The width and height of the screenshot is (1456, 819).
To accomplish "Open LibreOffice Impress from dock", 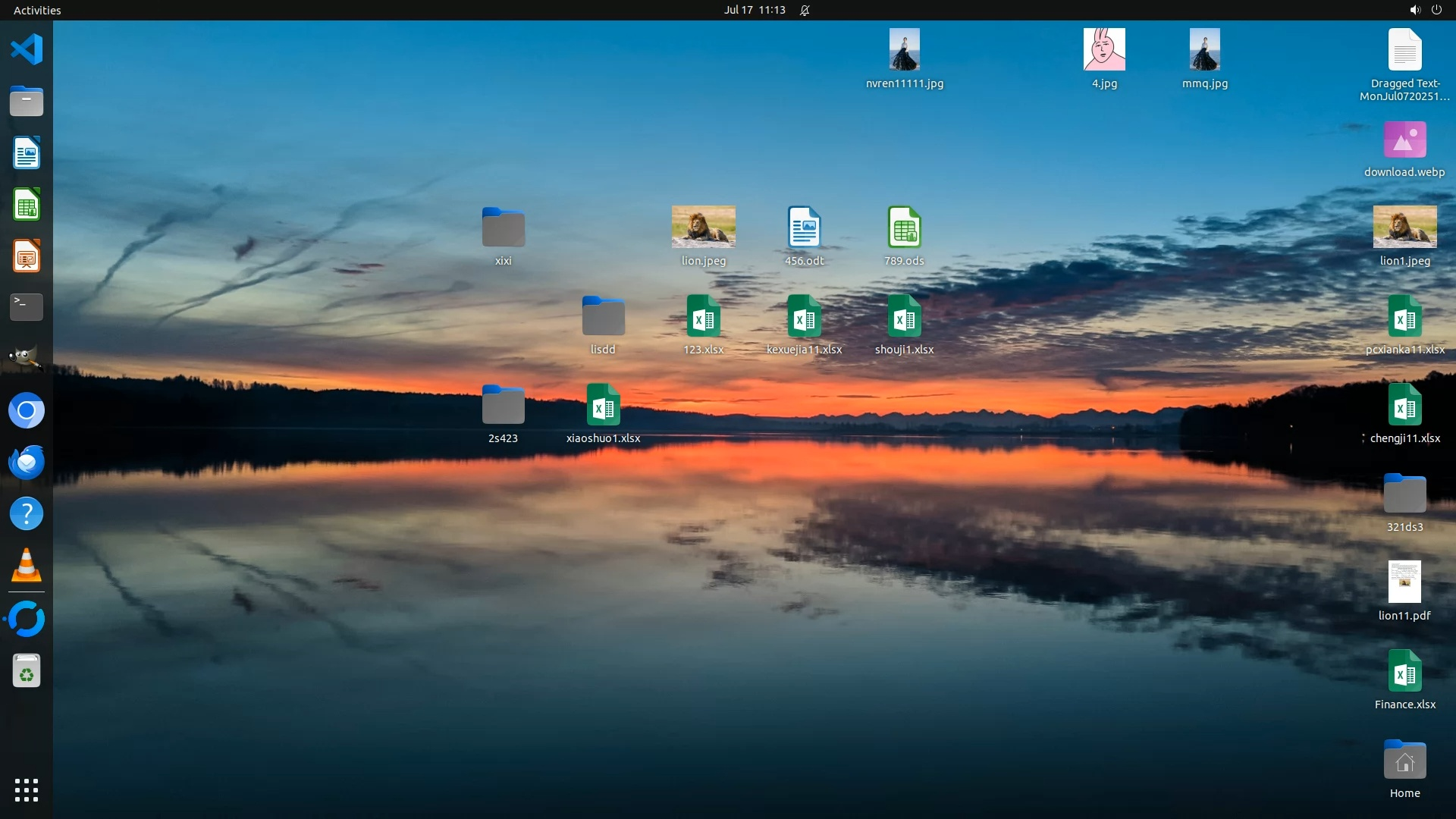I will (x=27, y=256).
